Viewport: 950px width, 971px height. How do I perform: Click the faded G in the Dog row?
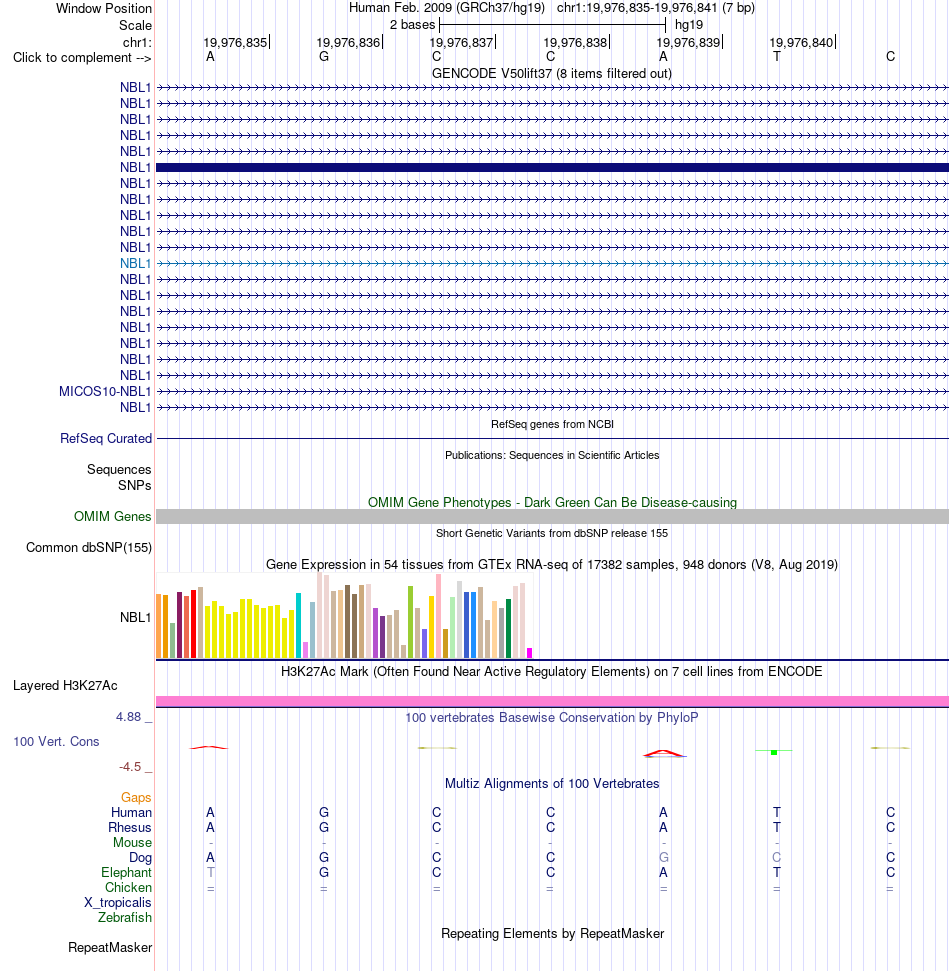tap(663, 858)
